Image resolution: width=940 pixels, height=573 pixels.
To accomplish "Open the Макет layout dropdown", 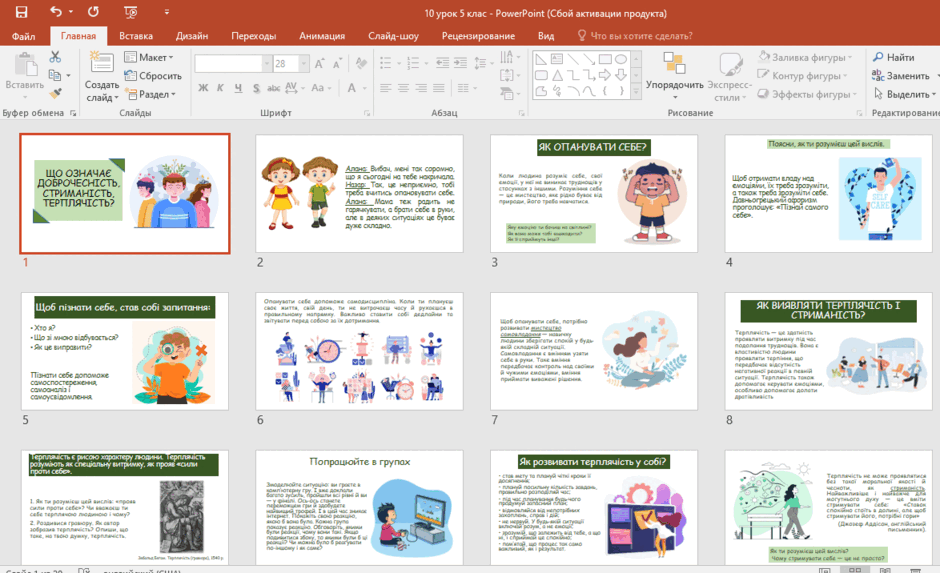I will (149, 57).
